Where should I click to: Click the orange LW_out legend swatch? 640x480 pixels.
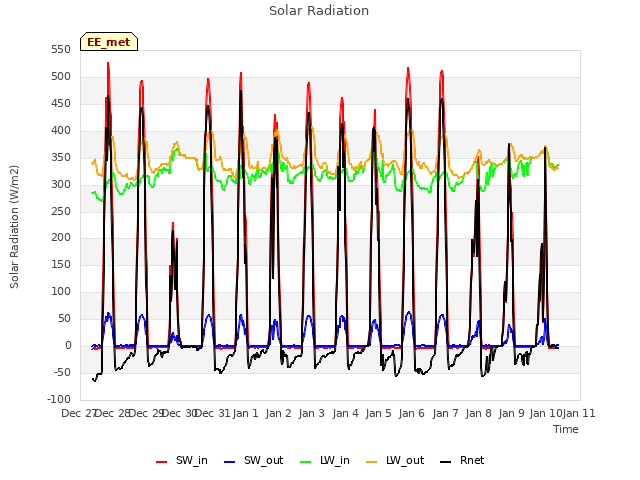[372, 462]
